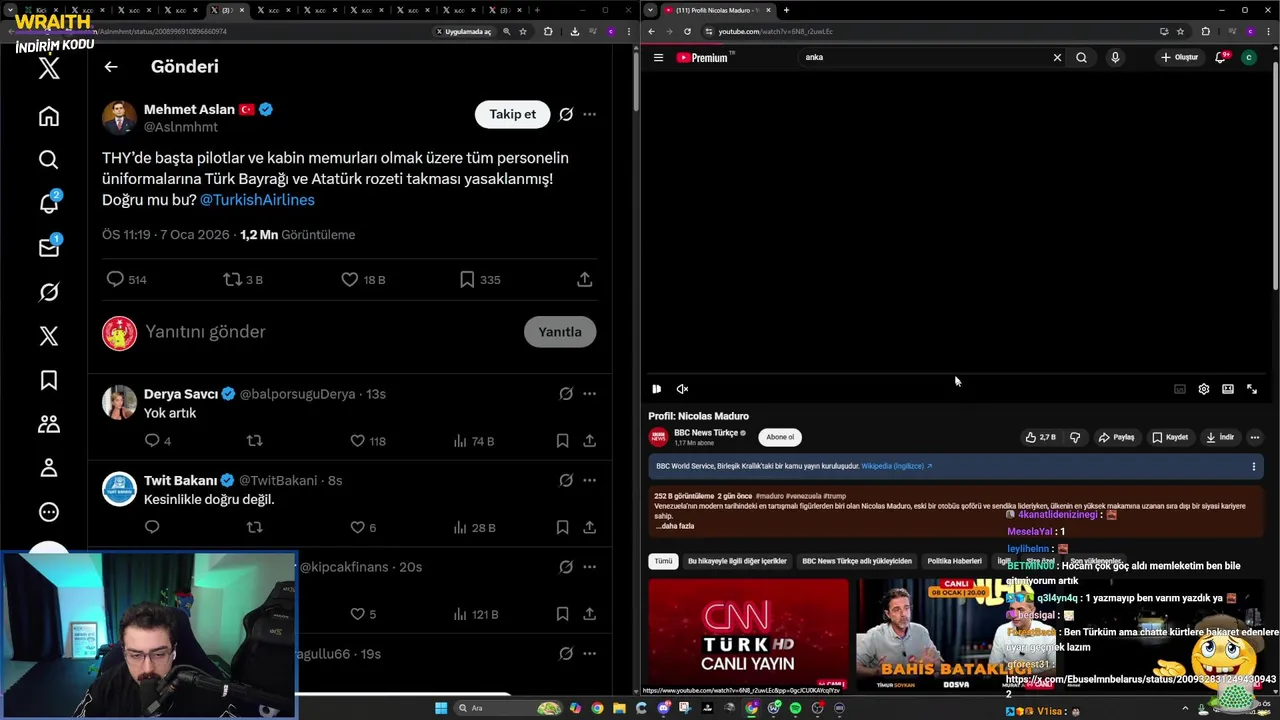Image resolution: width=1280 pixels, height=720 pixels.
Task: Select Politika Haberleri chip
Action: (954, 561)
